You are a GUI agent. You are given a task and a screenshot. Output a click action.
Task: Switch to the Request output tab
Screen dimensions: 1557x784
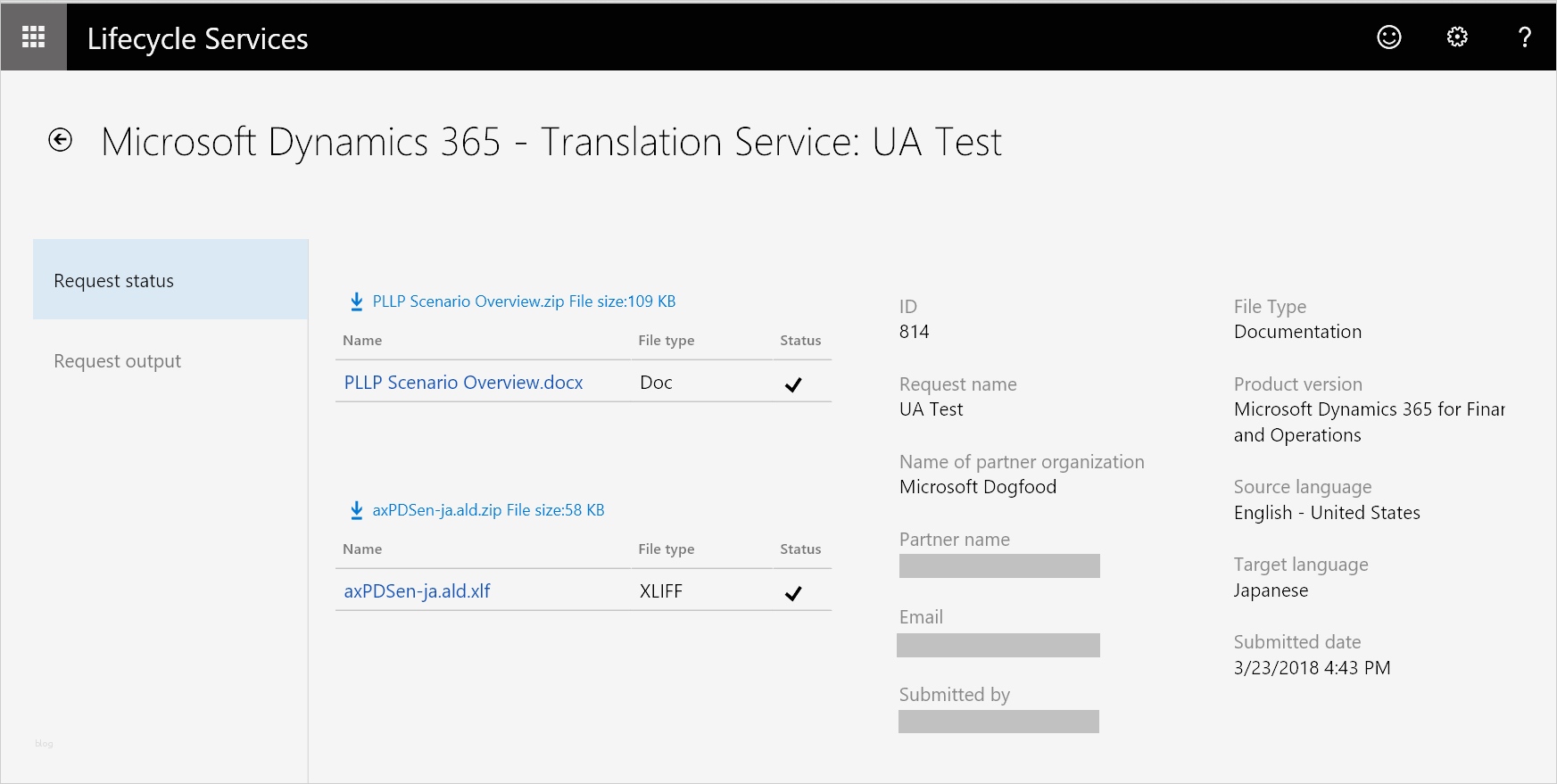point(117,361)
